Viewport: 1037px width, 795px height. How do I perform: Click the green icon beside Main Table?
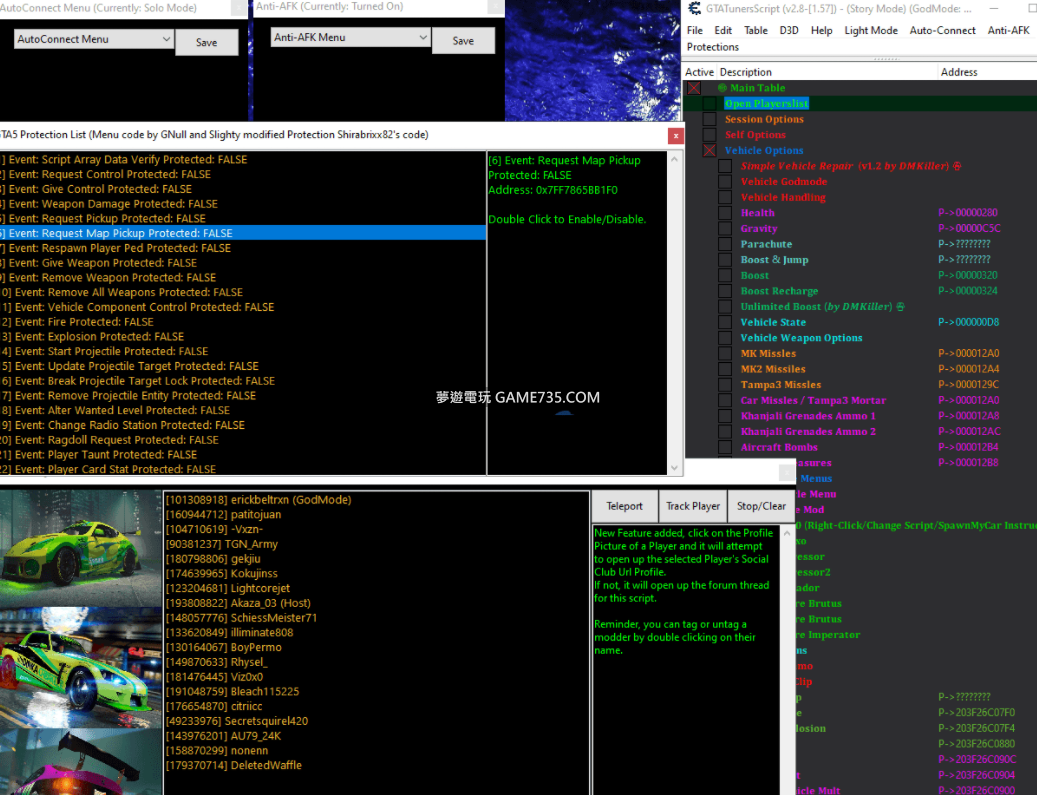point(721,88)
